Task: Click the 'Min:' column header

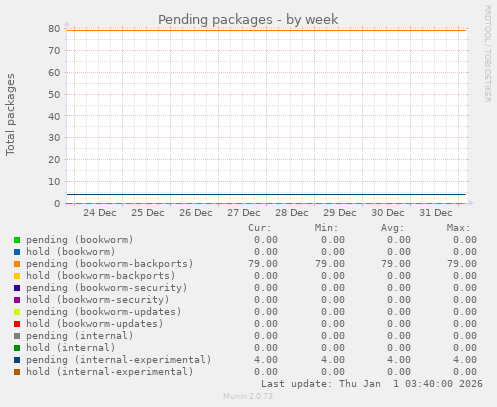Action: [x=326, y=228]
